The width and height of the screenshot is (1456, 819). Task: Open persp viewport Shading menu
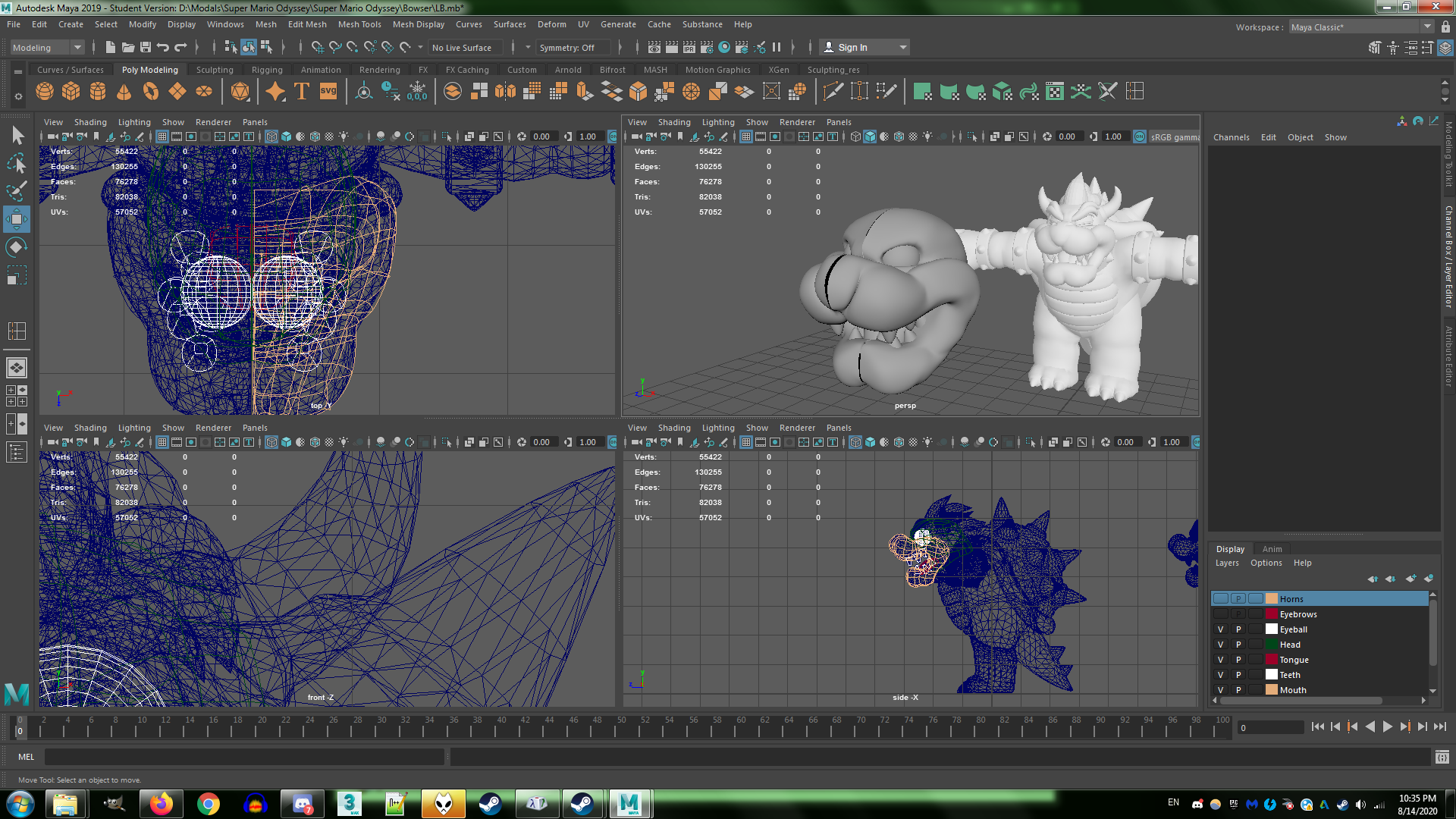[x=673, y=122]
